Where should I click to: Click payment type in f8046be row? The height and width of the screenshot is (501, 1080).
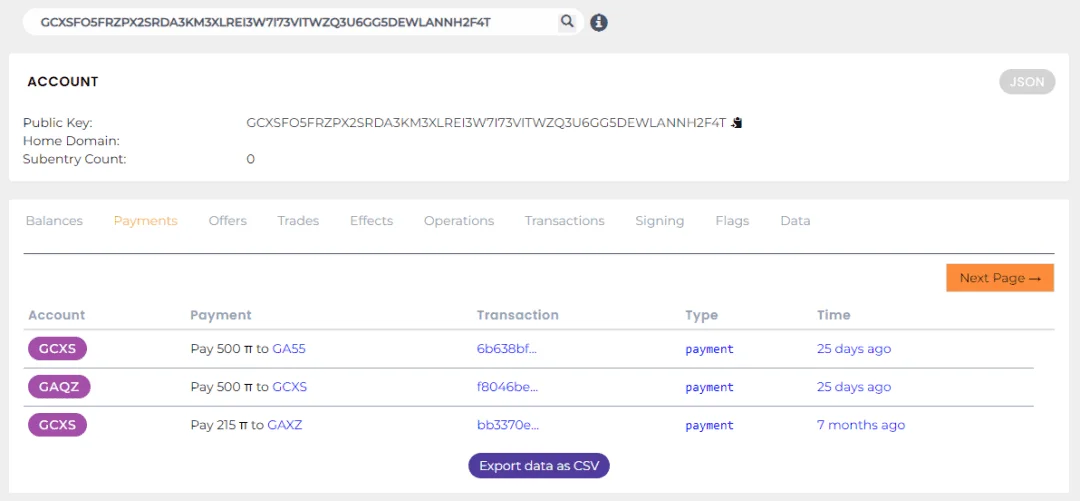pos(709,388)
